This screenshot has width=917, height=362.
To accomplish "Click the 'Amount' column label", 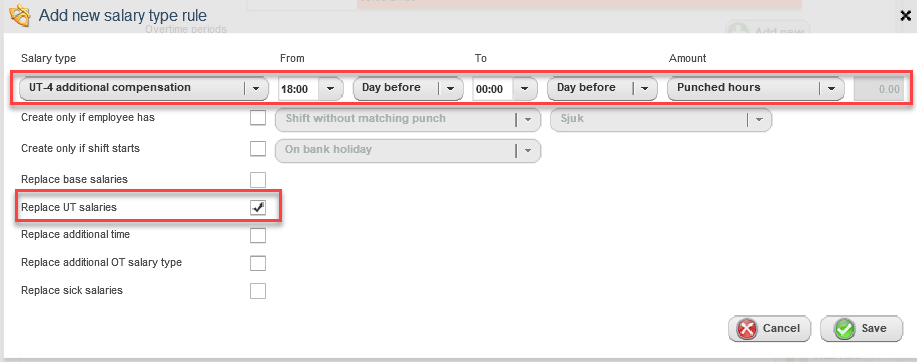I will [x=688, y=58].
